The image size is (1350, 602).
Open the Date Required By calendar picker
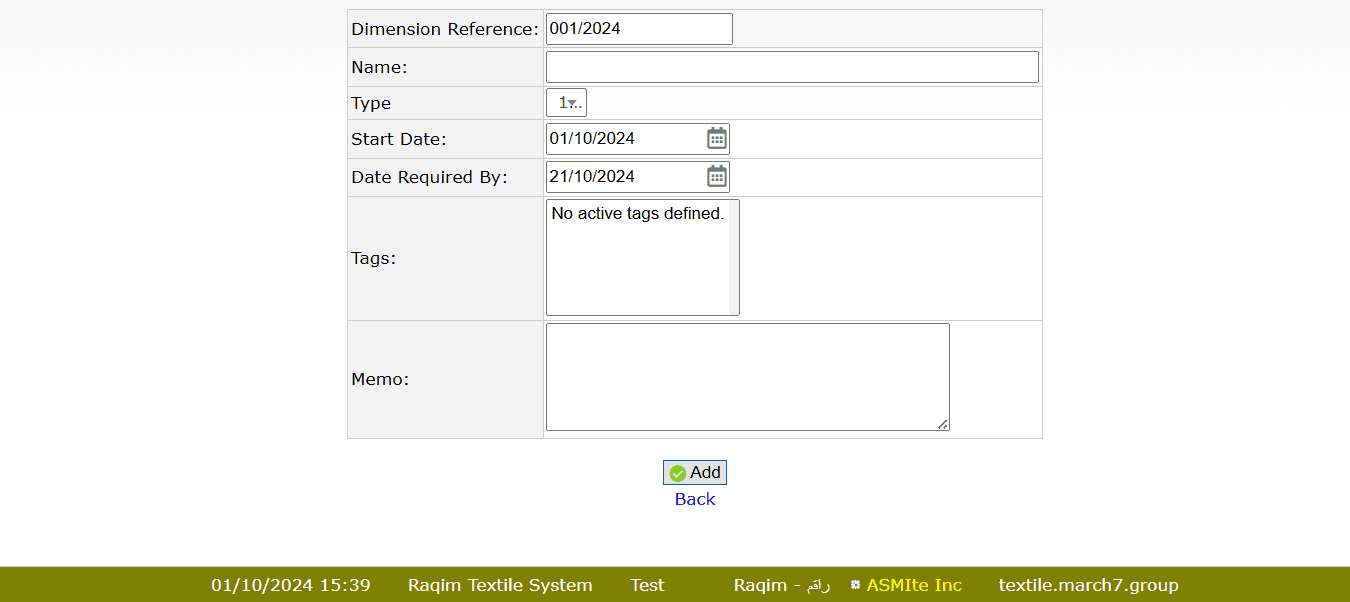[x=717, y=176]
